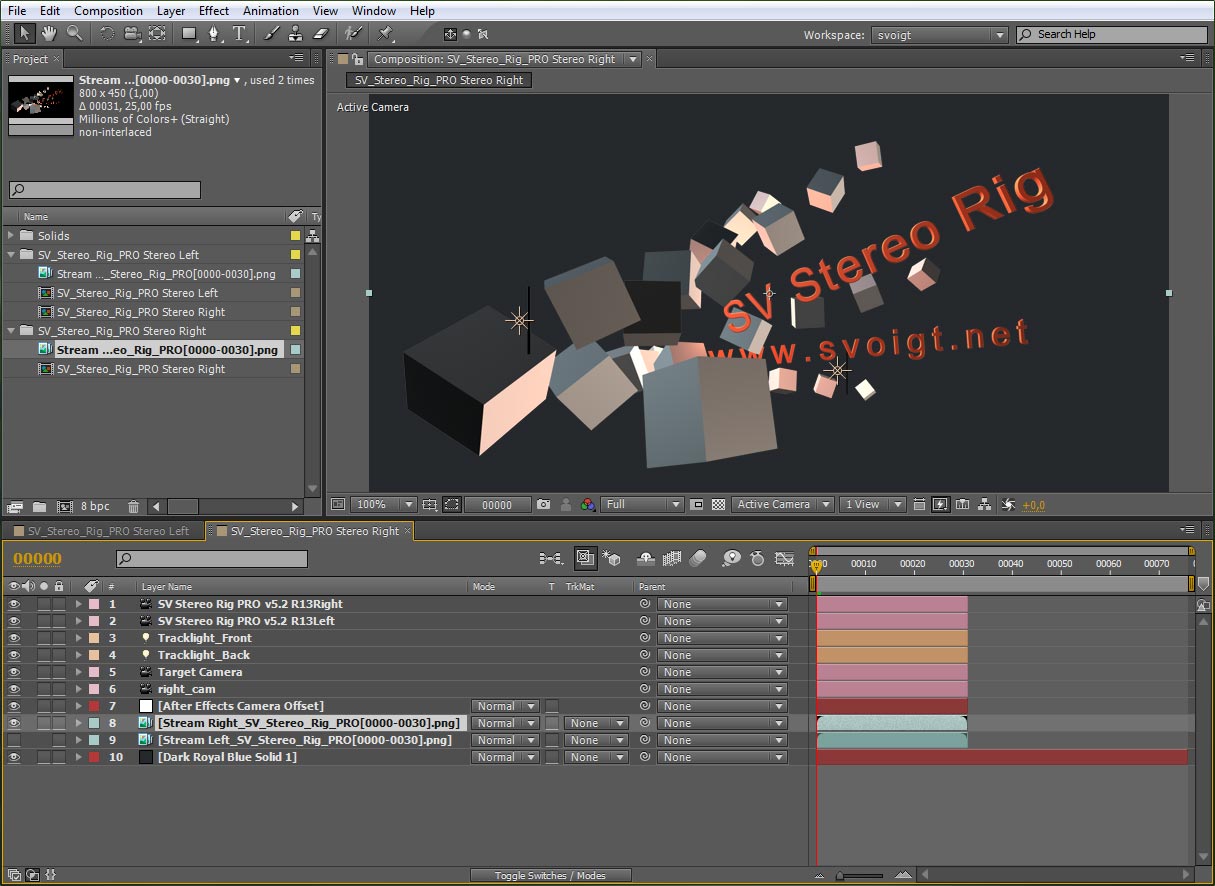Click the Project panel search field
Viewport: 1215px width, 886px height.
click(x=105, y=190)
